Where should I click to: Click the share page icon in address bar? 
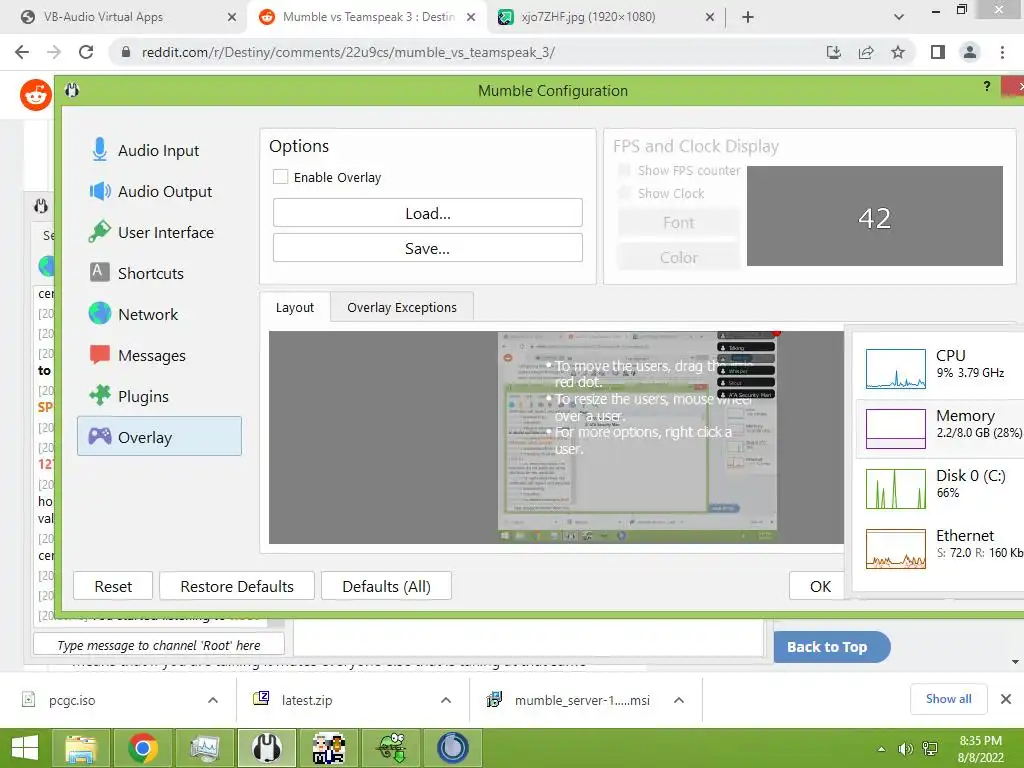(x=866, y=52)
